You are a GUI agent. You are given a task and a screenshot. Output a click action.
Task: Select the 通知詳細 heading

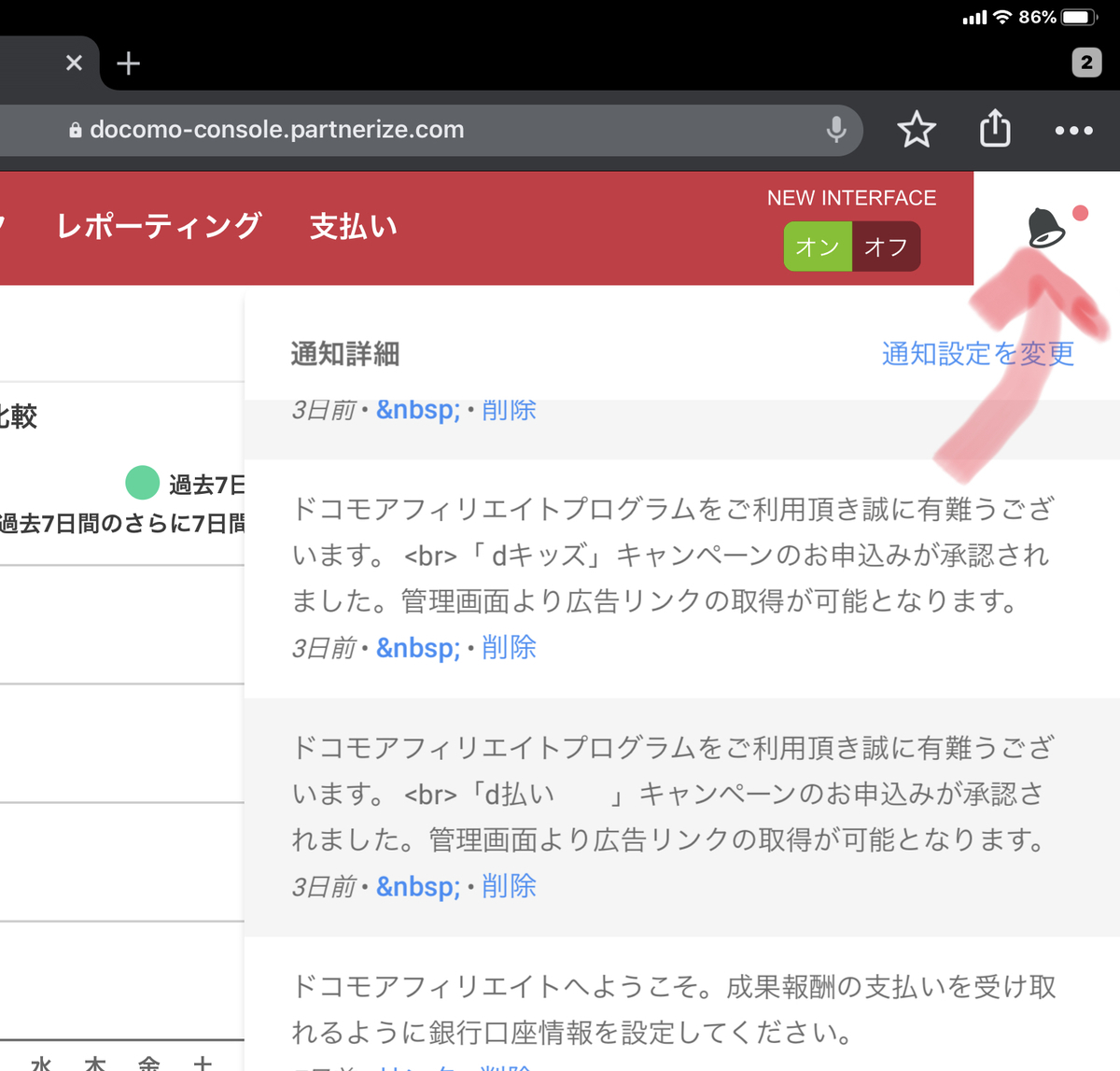pyautogui.click(x=344, y=354)
